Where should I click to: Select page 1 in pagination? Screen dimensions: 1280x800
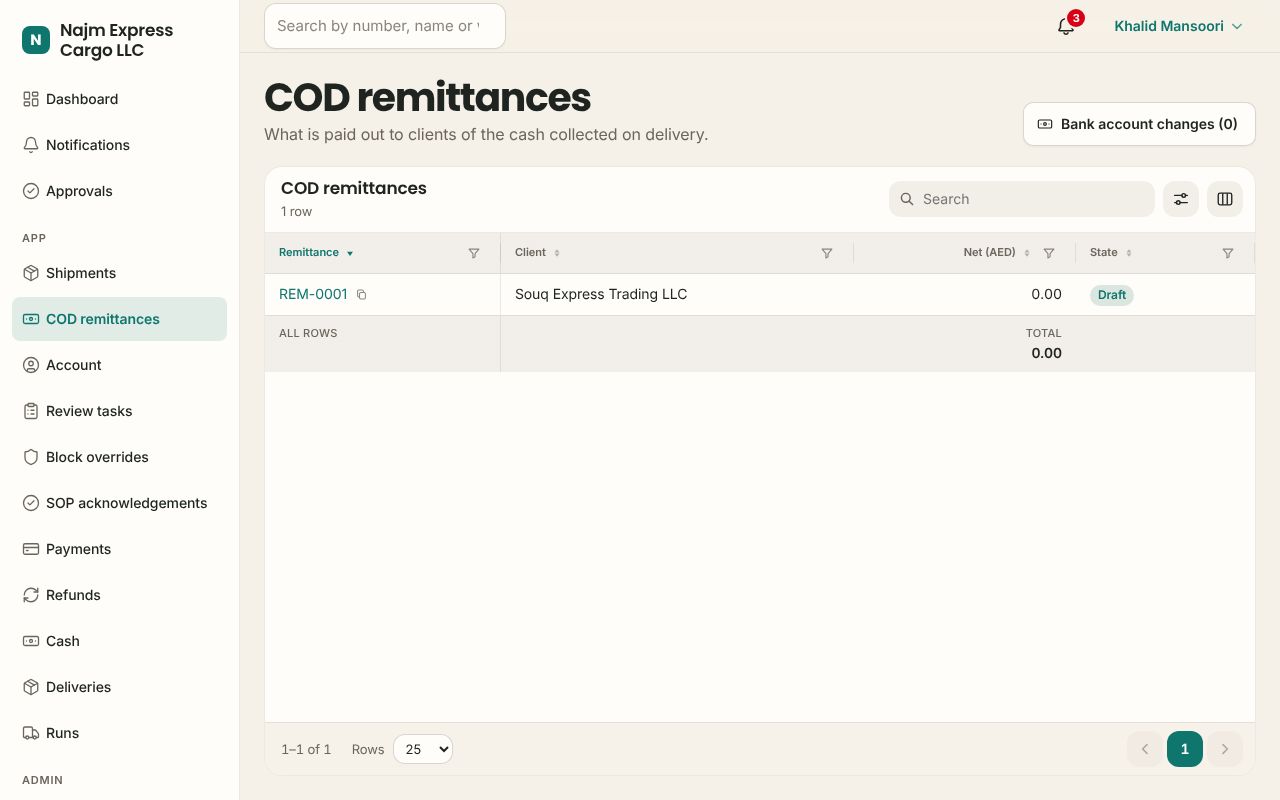(x=1185, y=749)
